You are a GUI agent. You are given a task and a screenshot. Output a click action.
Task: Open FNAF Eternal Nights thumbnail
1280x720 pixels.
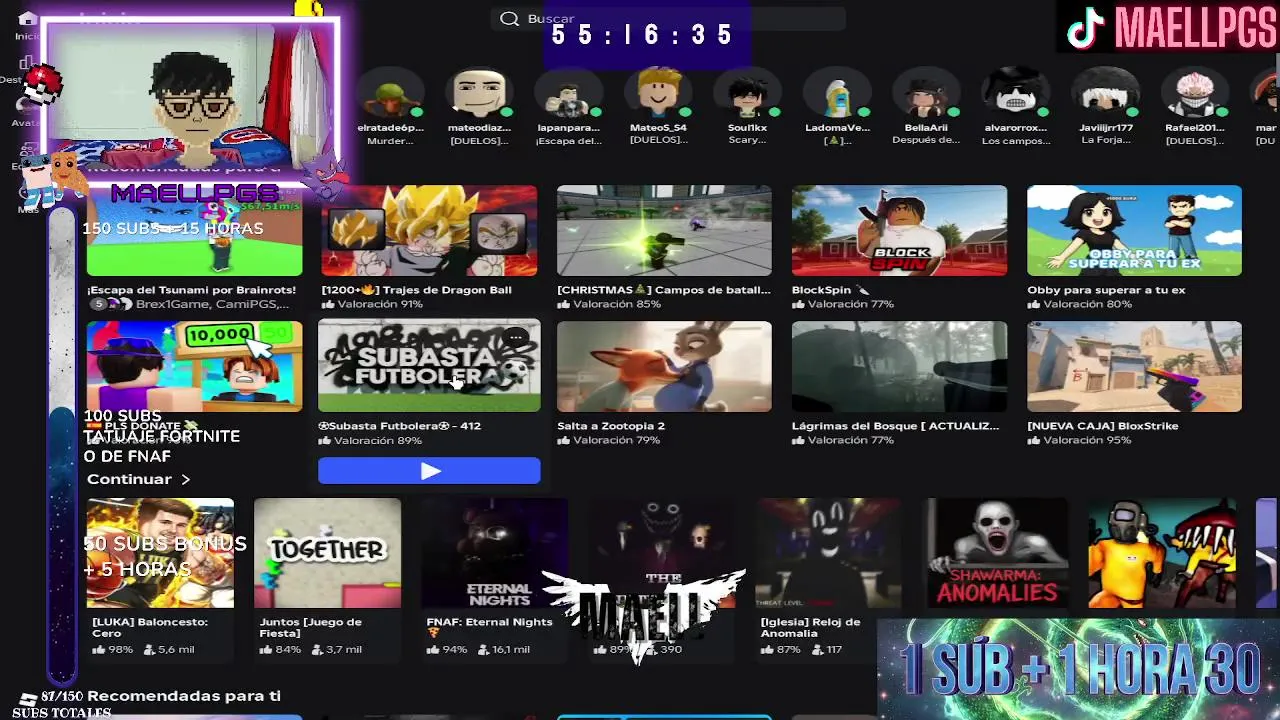494,553
